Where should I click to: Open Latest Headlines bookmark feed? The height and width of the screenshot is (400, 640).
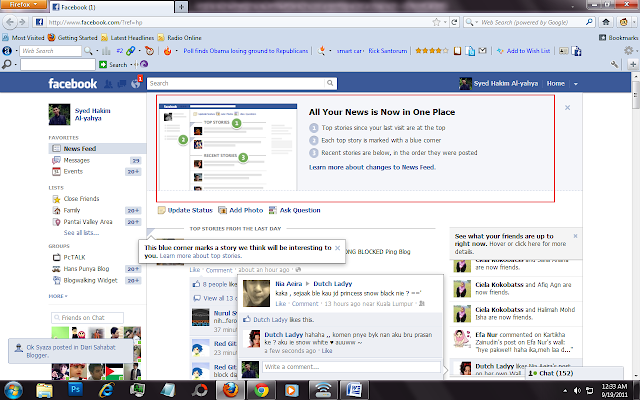pyautogui.click(x=127, y=38)
